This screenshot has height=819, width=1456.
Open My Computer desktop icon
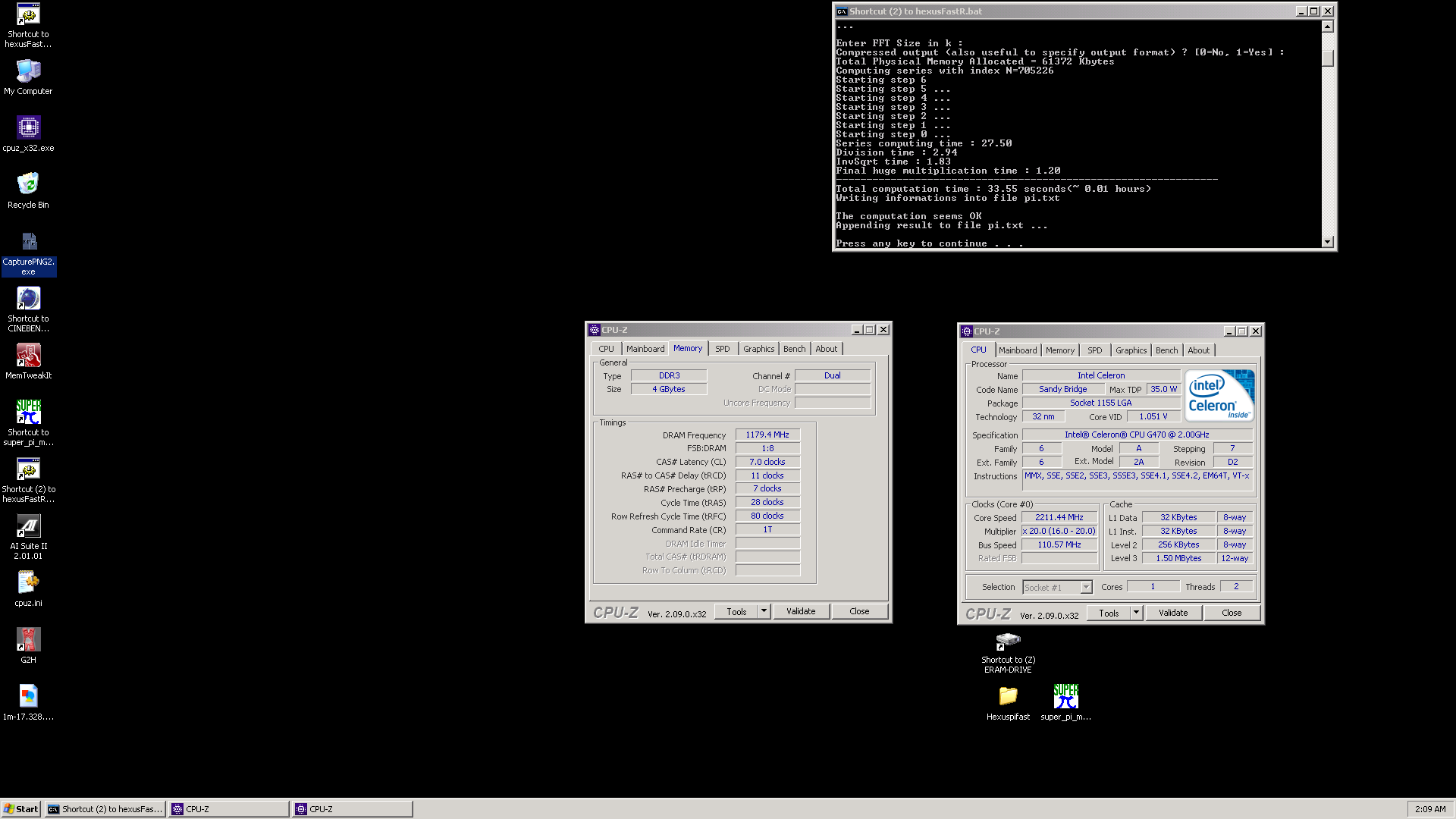pyautogui.click(x=28, y=77)
